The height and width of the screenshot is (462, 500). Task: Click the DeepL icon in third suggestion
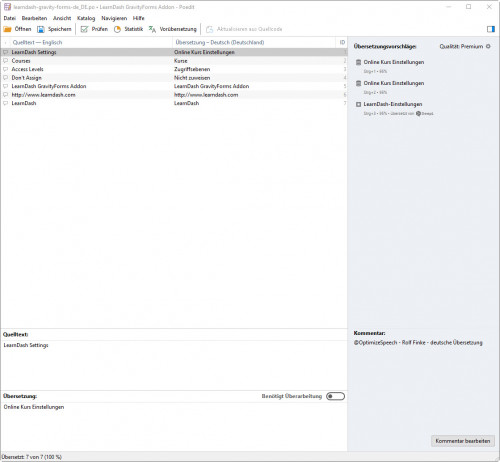point(418,113)
